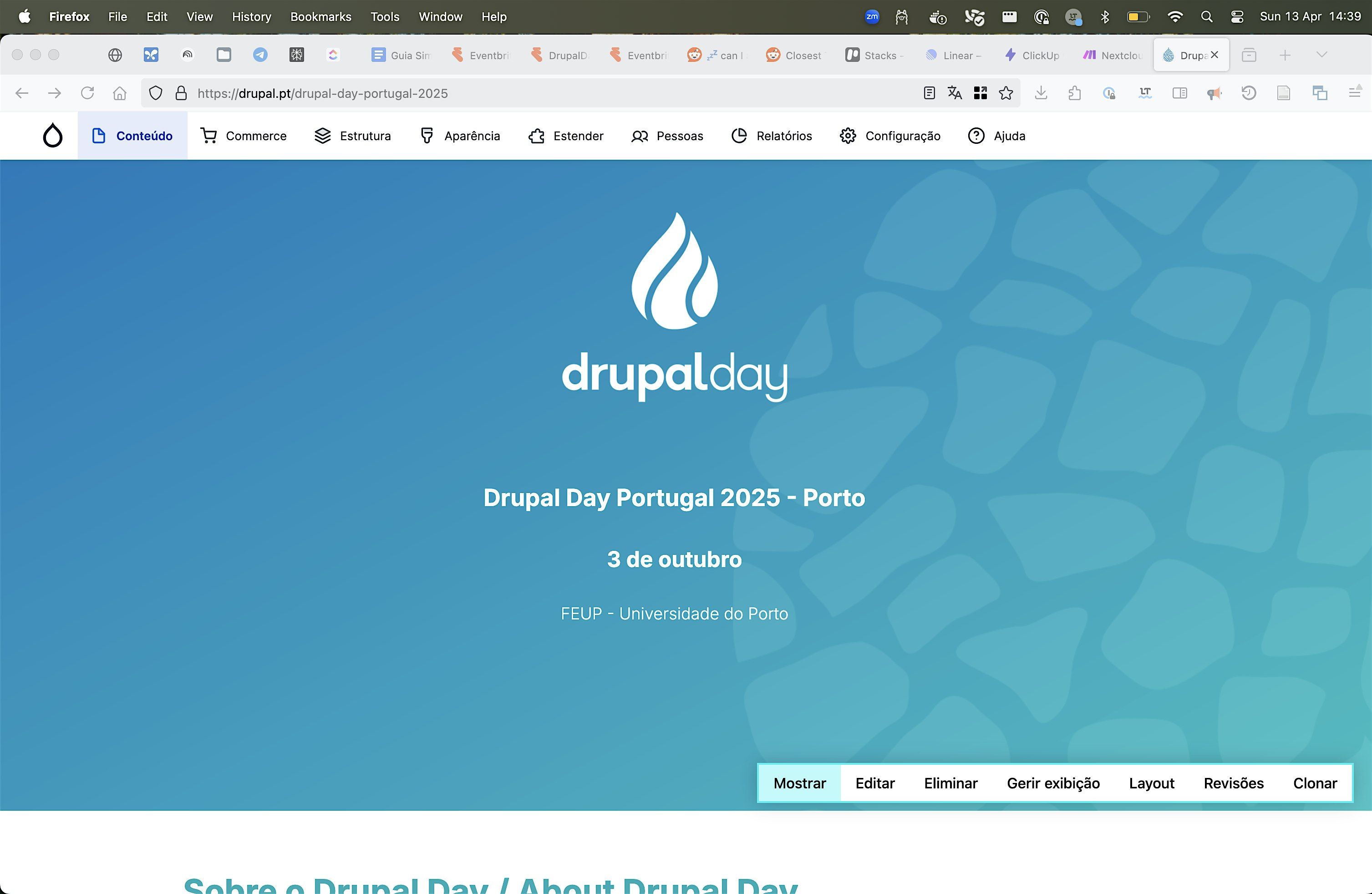Toggle Reader View icon in address bar

(929, 93)
